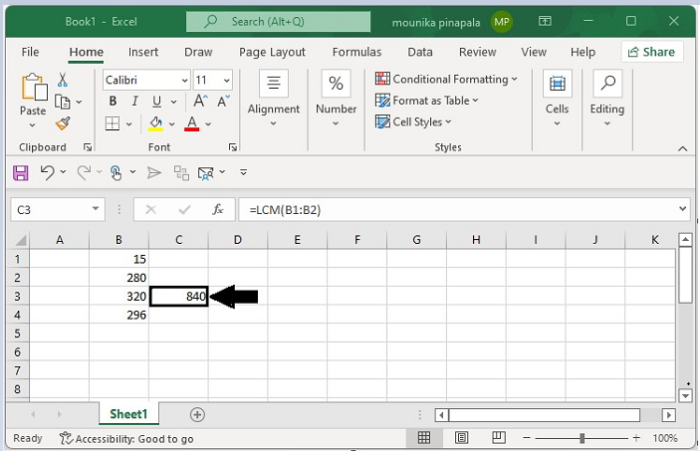
Task: Expand the formula bar chevron
Action: [x=682, y=209]
